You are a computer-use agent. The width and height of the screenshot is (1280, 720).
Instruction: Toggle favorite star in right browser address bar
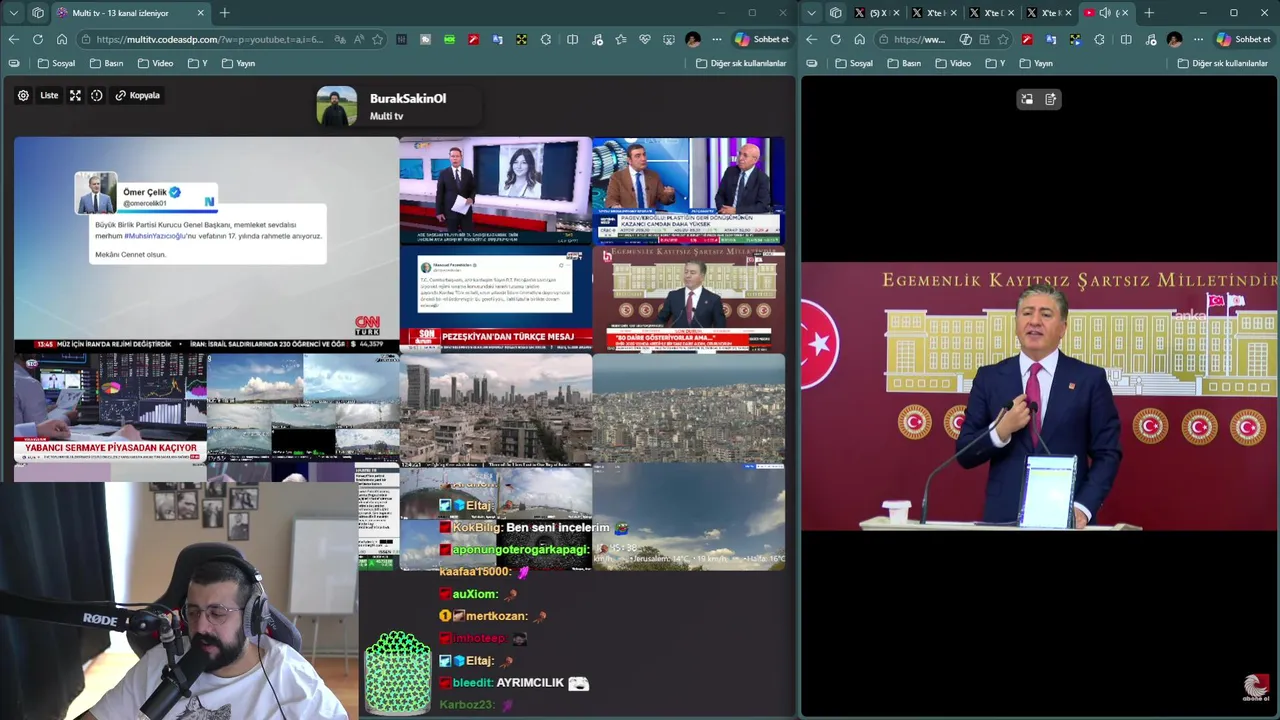click(1003, 39)
